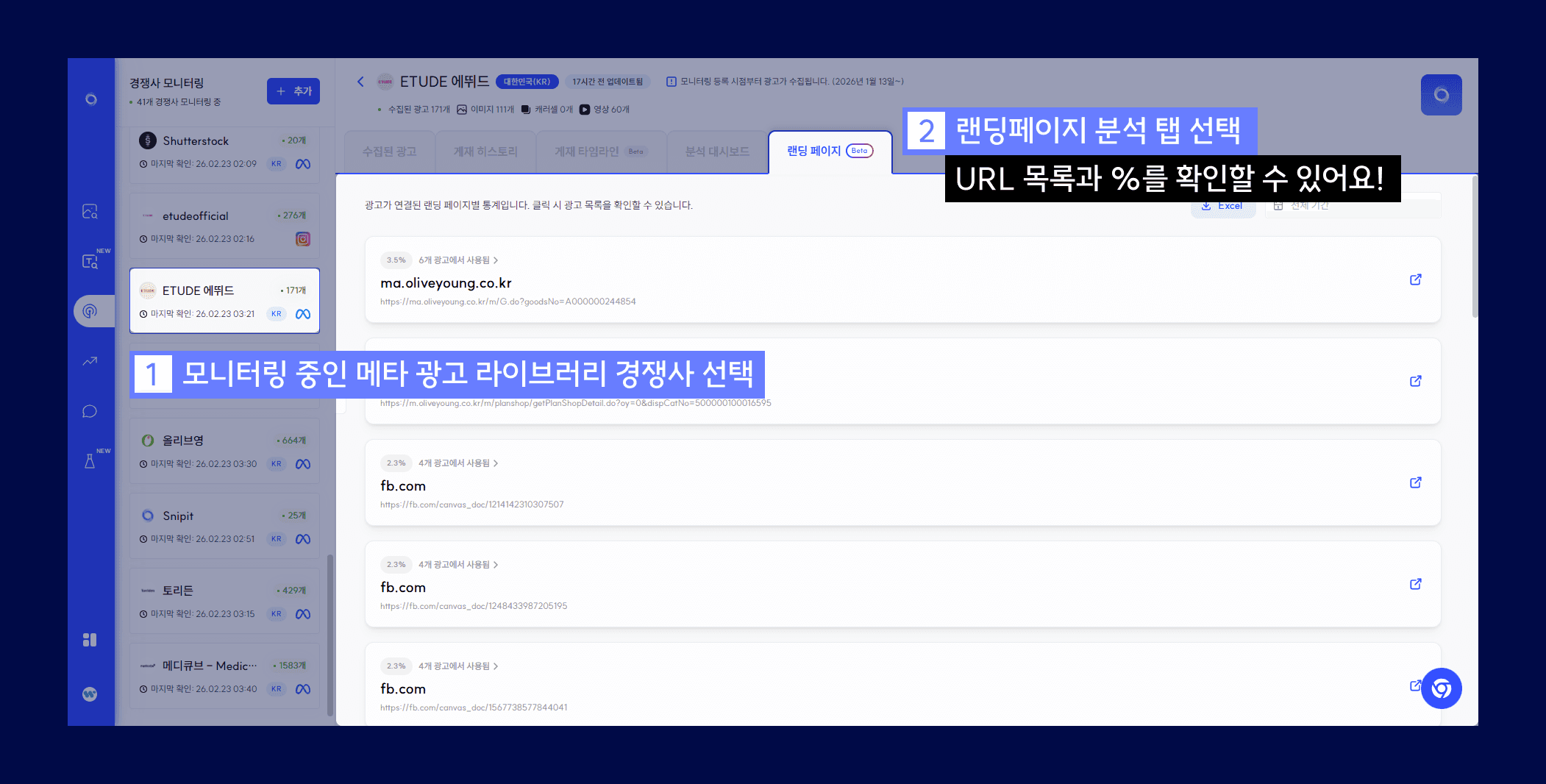Open the ma.oliveyoung.co.kr goodsNo URL link

(x=508, y=302)
